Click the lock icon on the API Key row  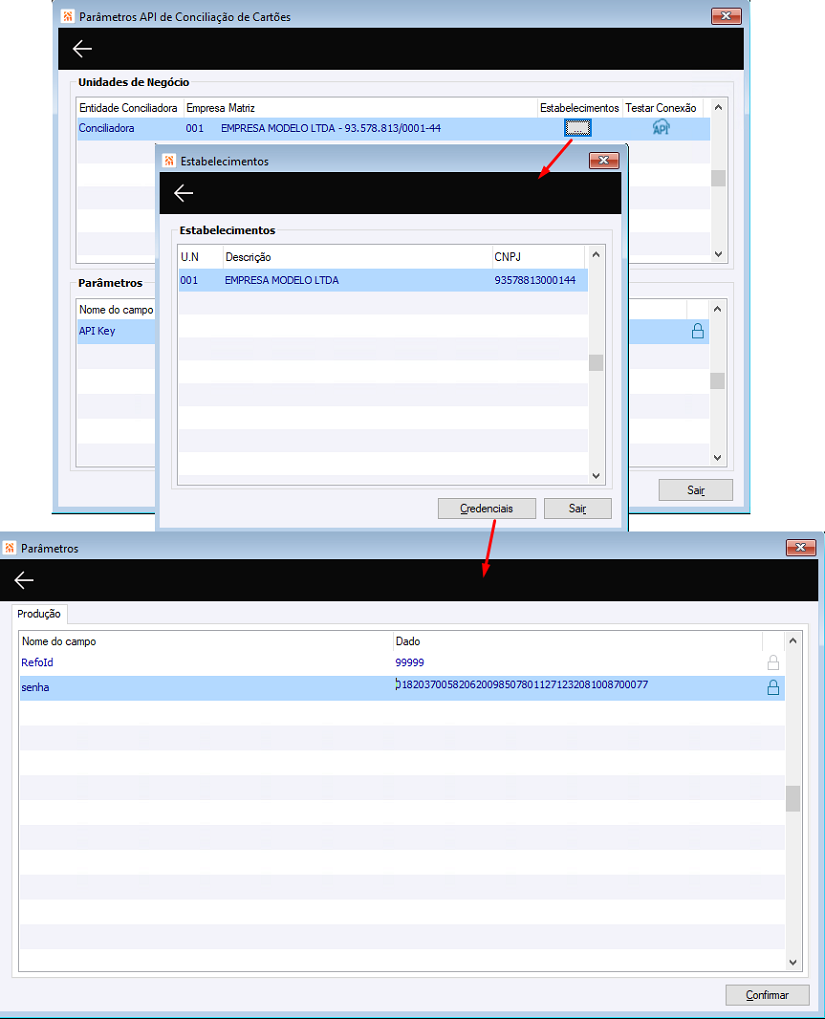pos(698,331)
